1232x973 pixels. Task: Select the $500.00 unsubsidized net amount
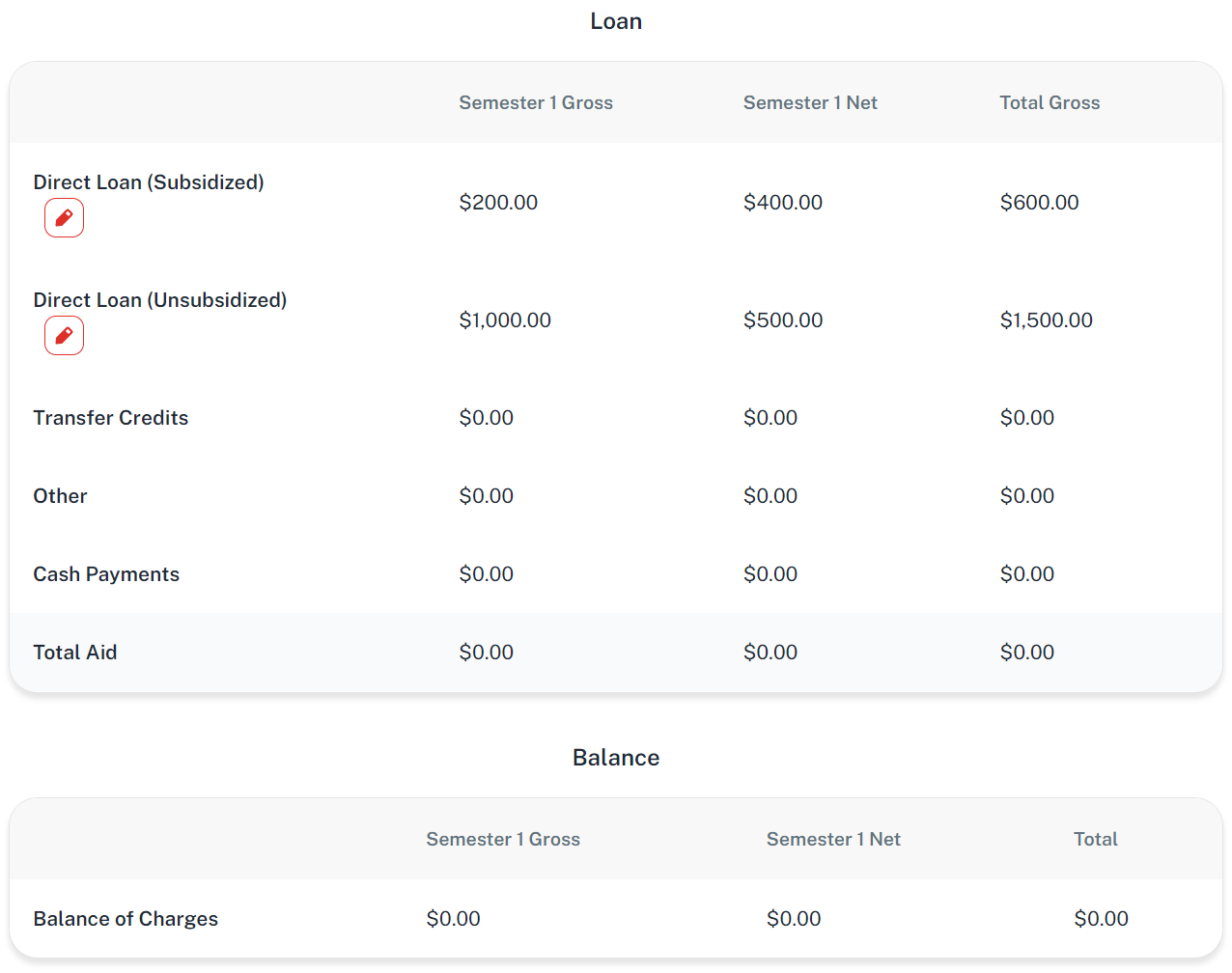(783, 320)
